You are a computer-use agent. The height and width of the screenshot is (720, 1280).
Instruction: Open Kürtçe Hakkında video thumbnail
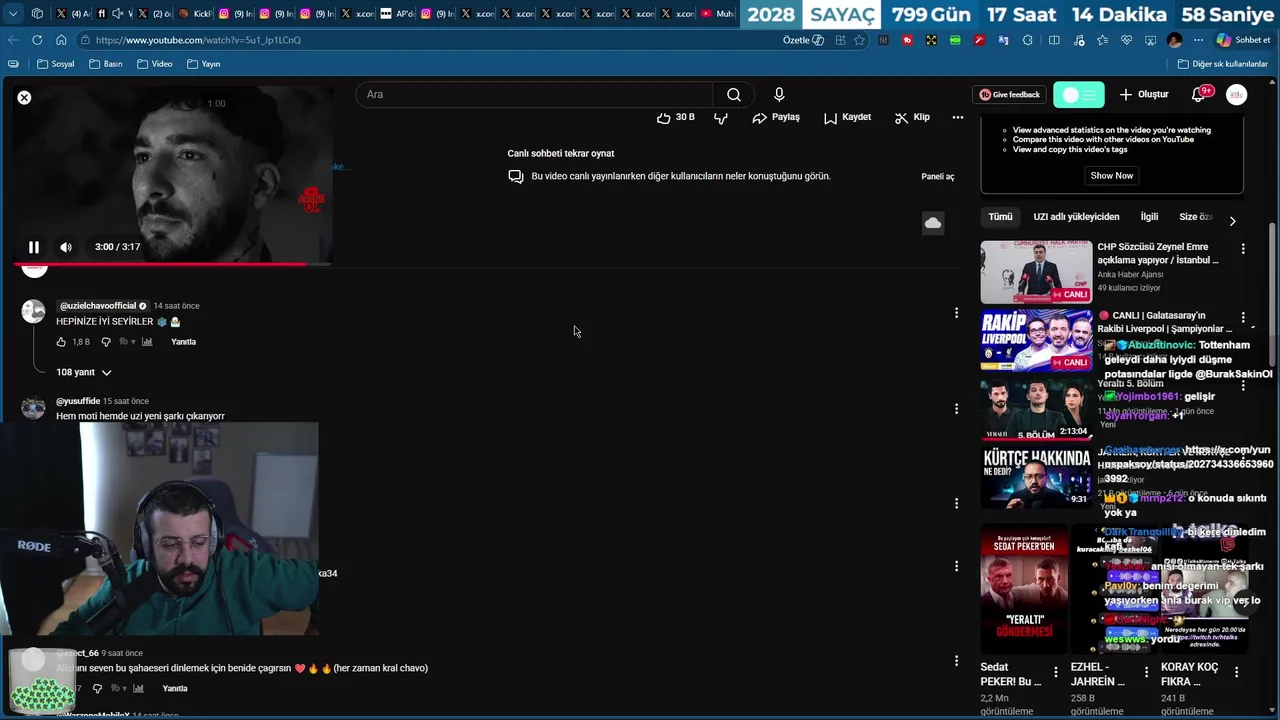pyautogui.click(x=1036, y=478)
